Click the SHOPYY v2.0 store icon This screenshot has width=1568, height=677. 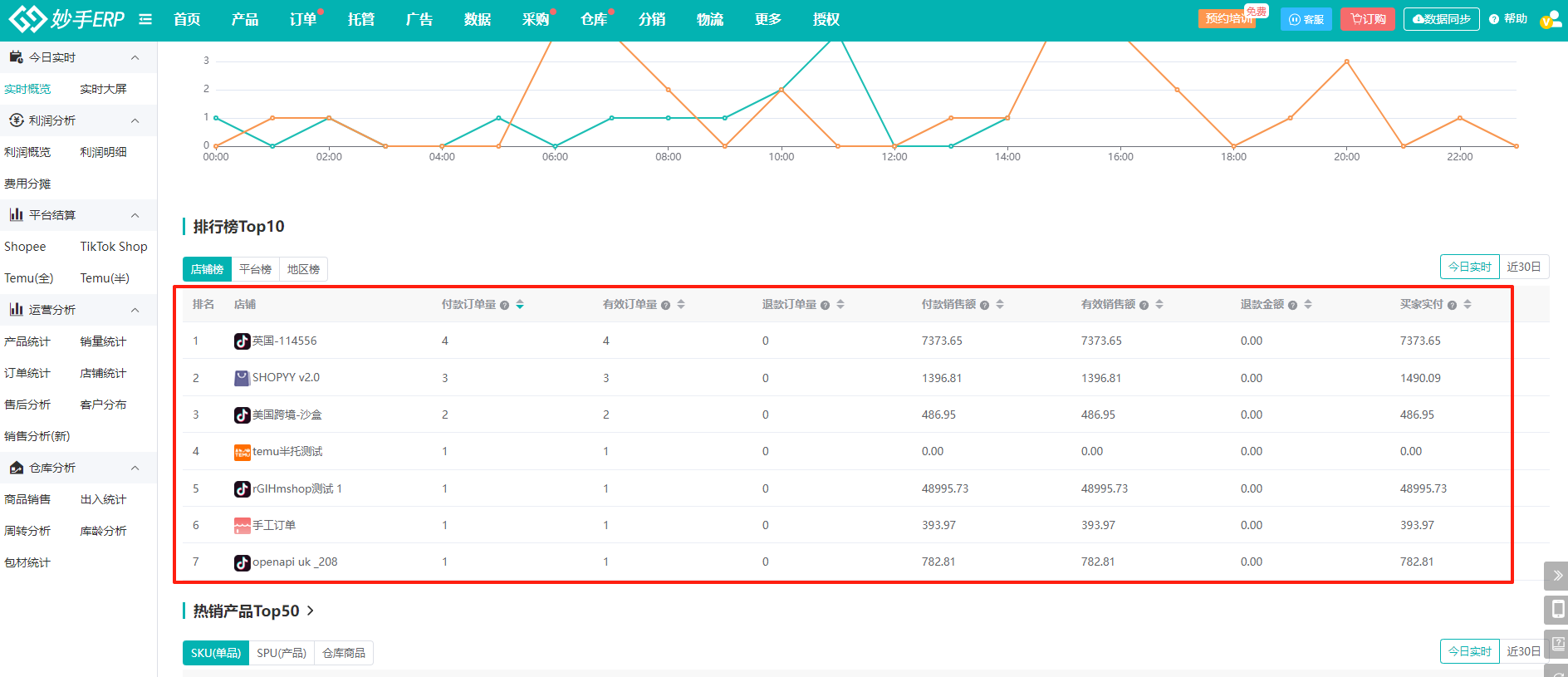[x=242, y=378]
